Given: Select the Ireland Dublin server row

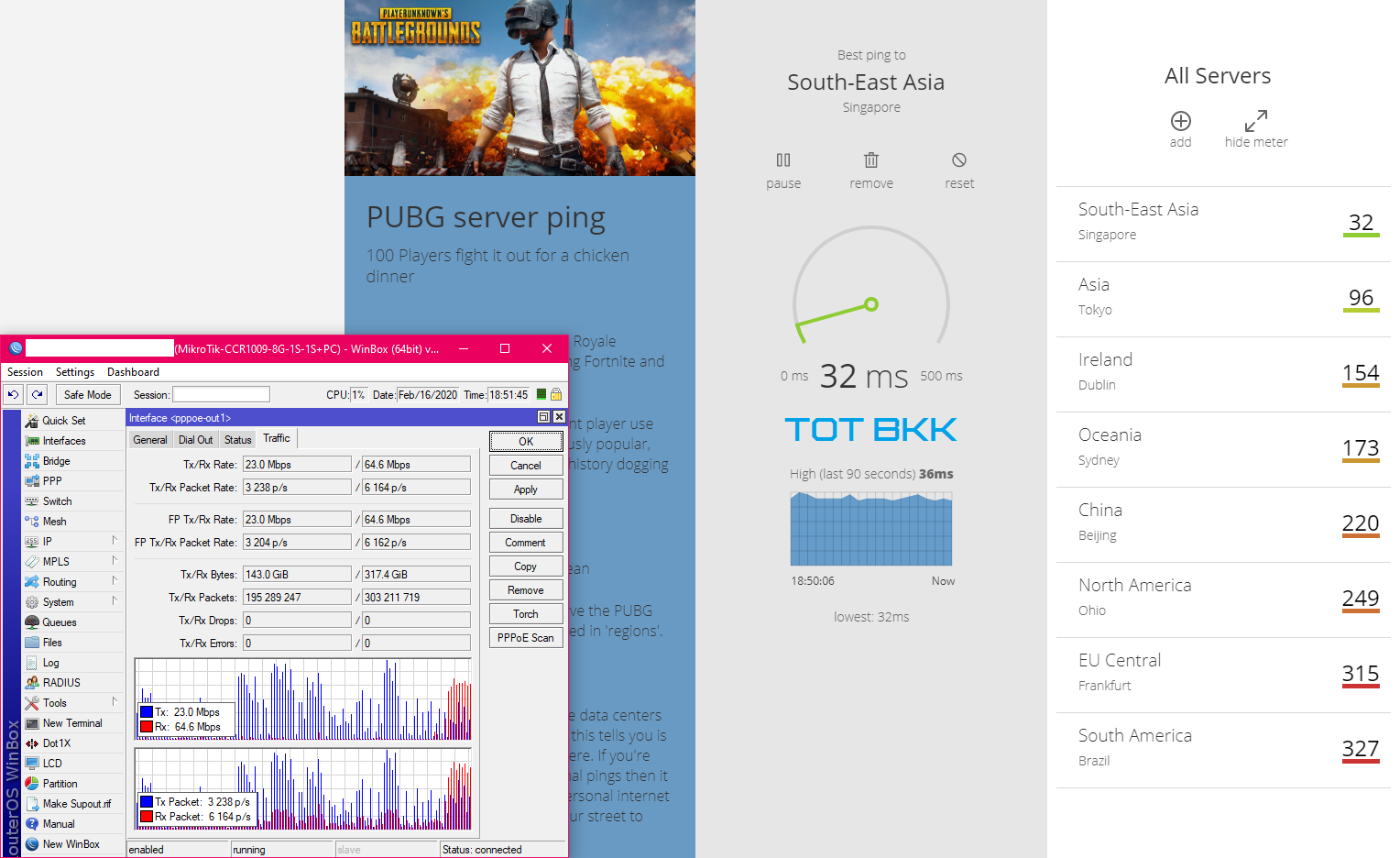Looking at the screenshot, I should coord(1223,374).
